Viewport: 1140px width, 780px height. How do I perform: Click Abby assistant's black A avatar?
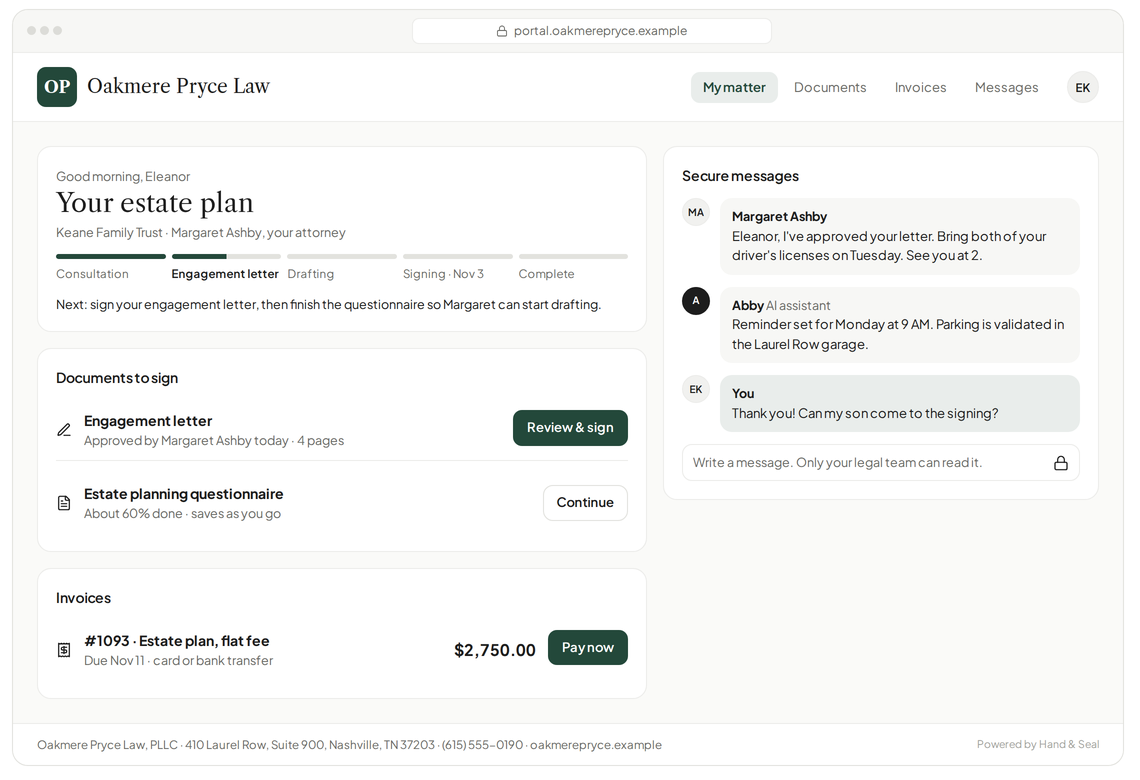(x=696, y=301)
